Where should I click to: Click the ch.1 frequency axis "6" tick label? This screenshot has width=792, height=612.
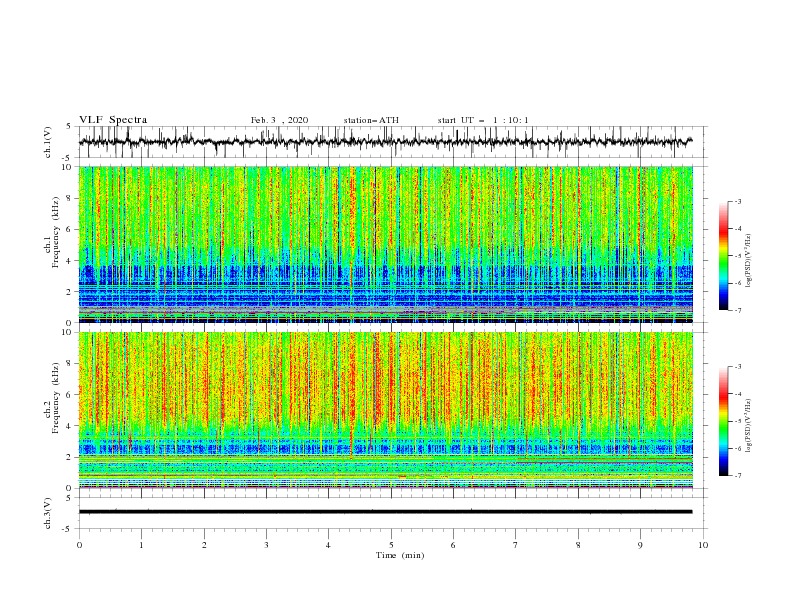(x=70, y=229)
